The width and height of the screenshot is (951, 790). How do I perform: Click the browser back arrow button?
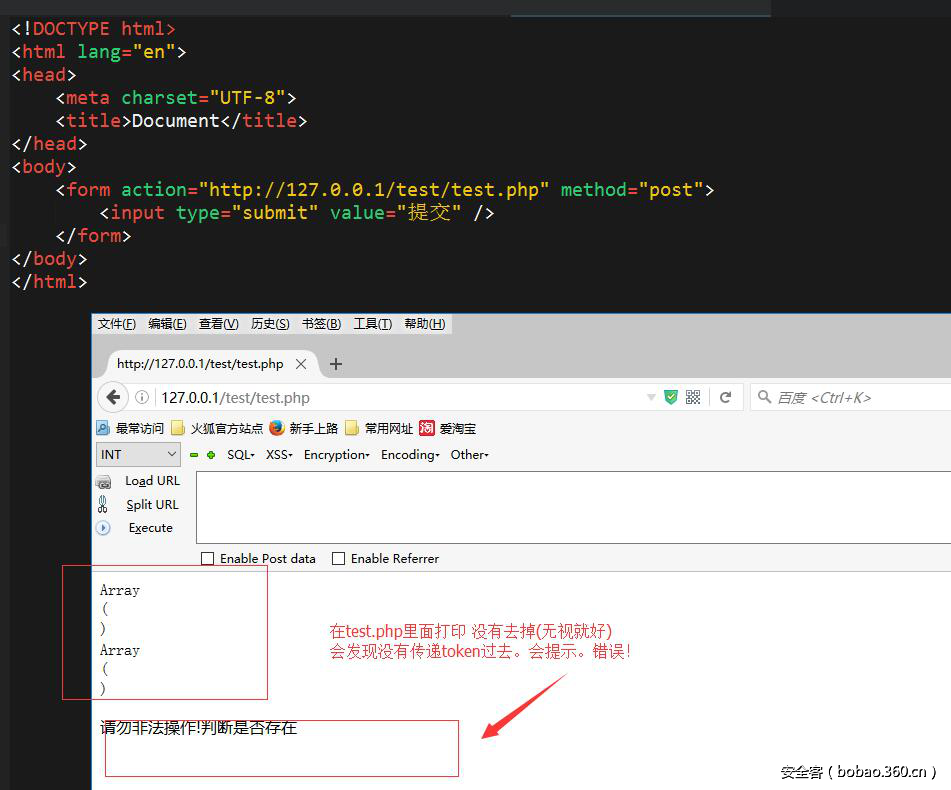(x=111, y=397)
